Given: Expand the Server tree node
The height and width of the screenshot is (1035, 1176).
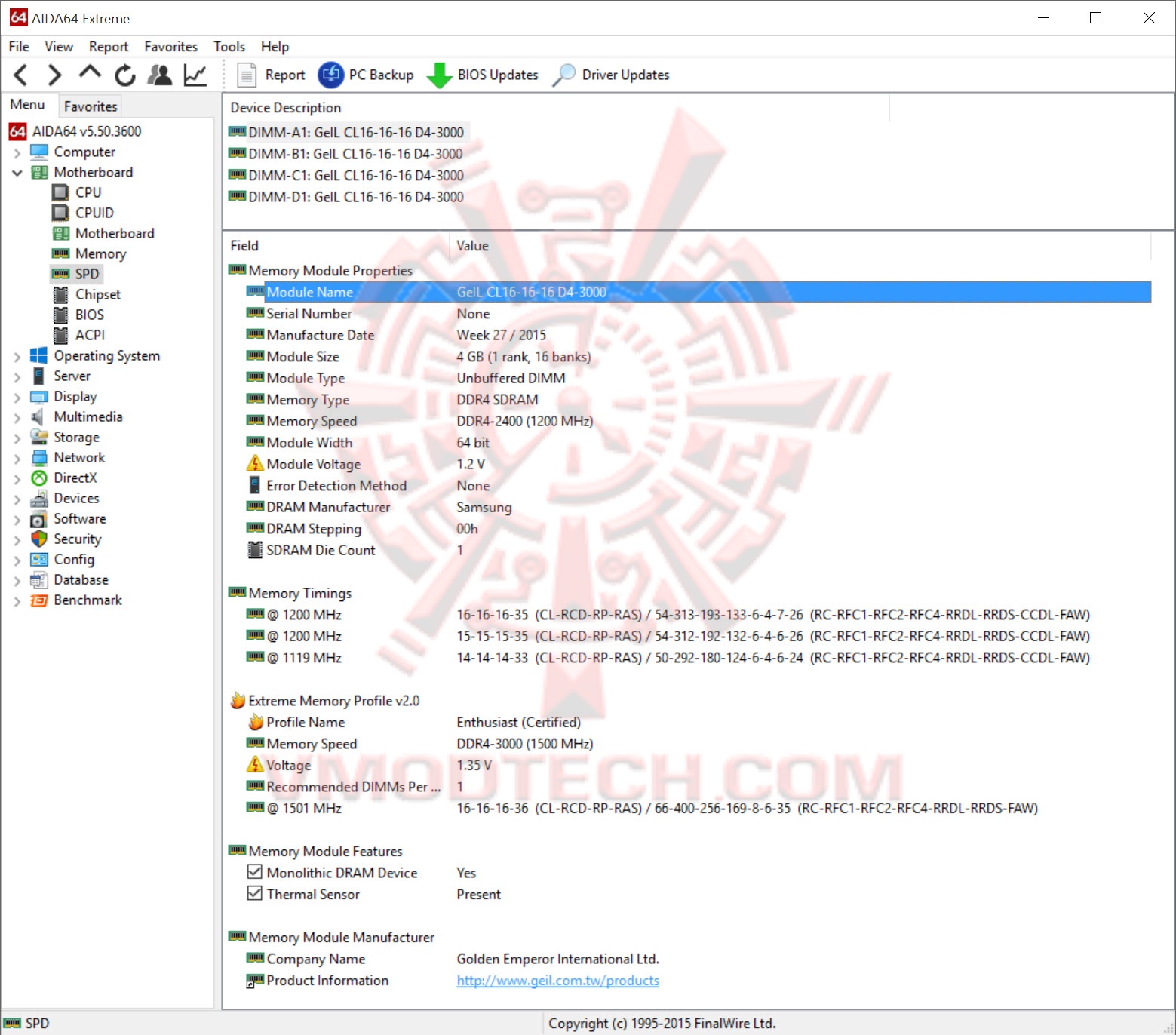Looking at the screenshot, I should (x=17, y=376).
